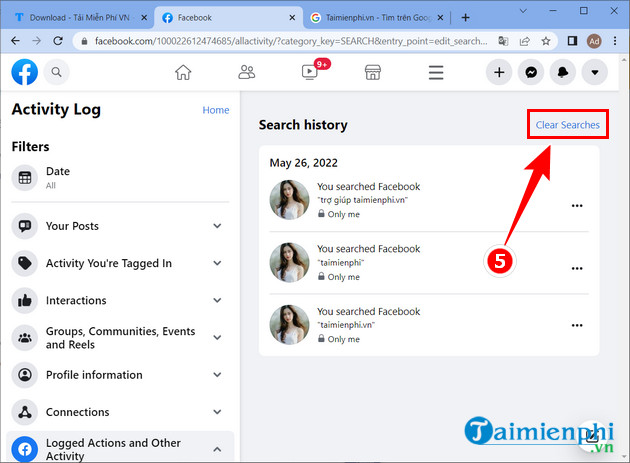
Task: Click avatar of "taimienphi" search entry
Action: pos(289,262)
